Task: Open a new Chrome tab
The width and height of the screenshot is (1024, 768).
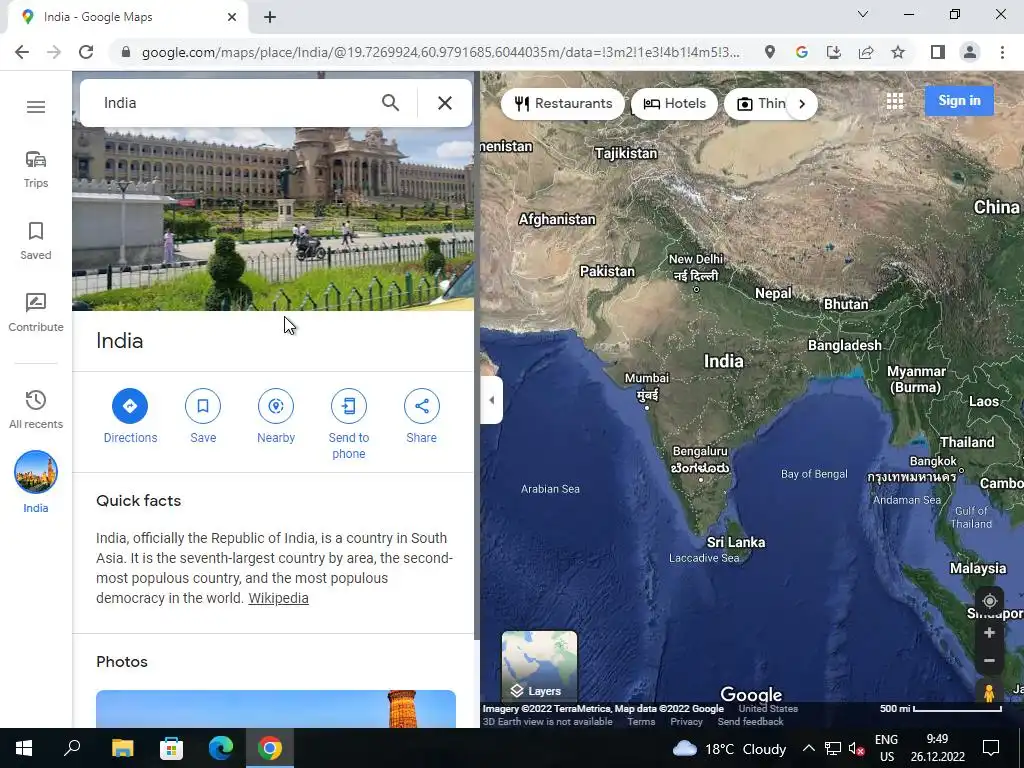Action: tap(270, 17)
